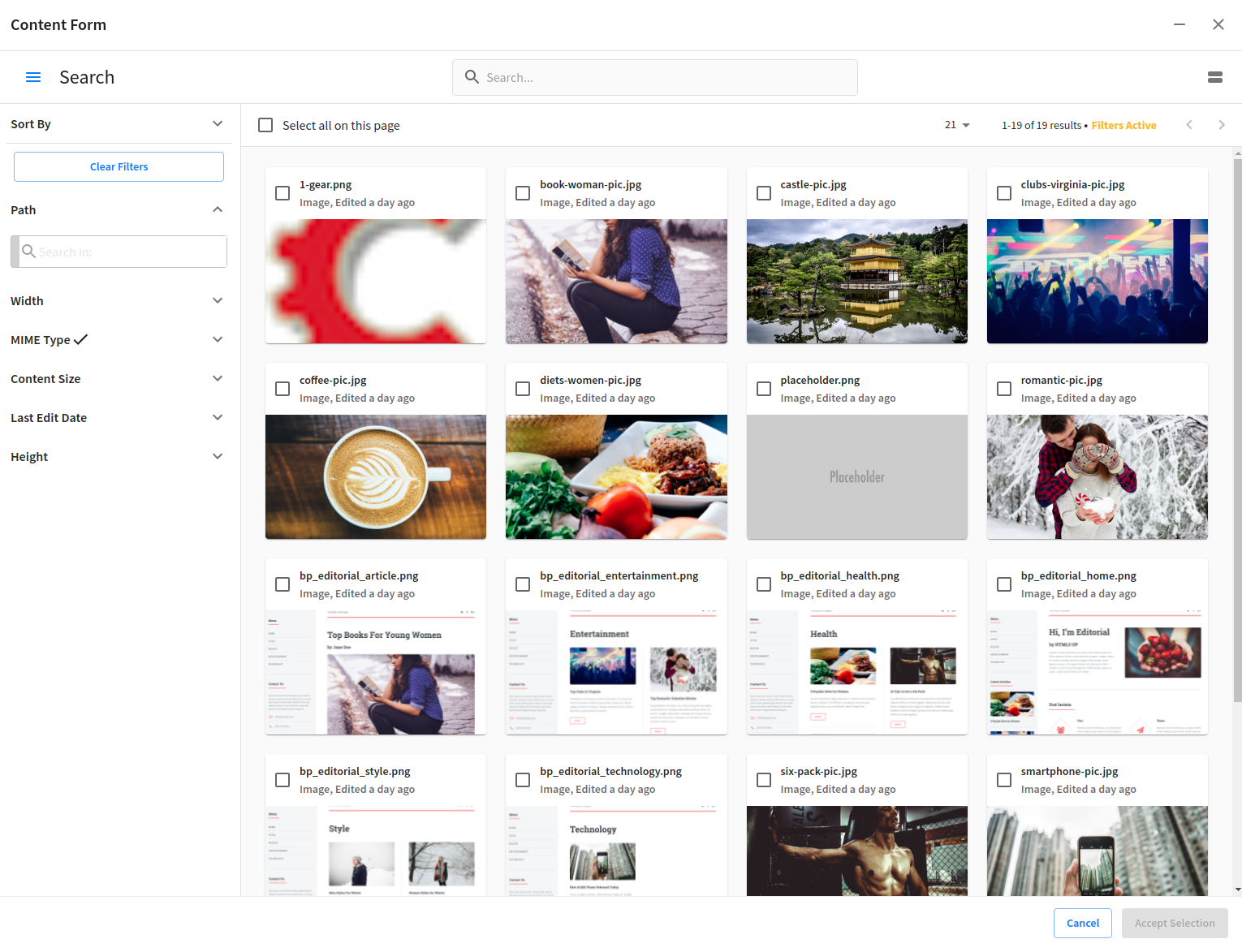Minimize the Content Form dialog

click(x=1179, y=24)
